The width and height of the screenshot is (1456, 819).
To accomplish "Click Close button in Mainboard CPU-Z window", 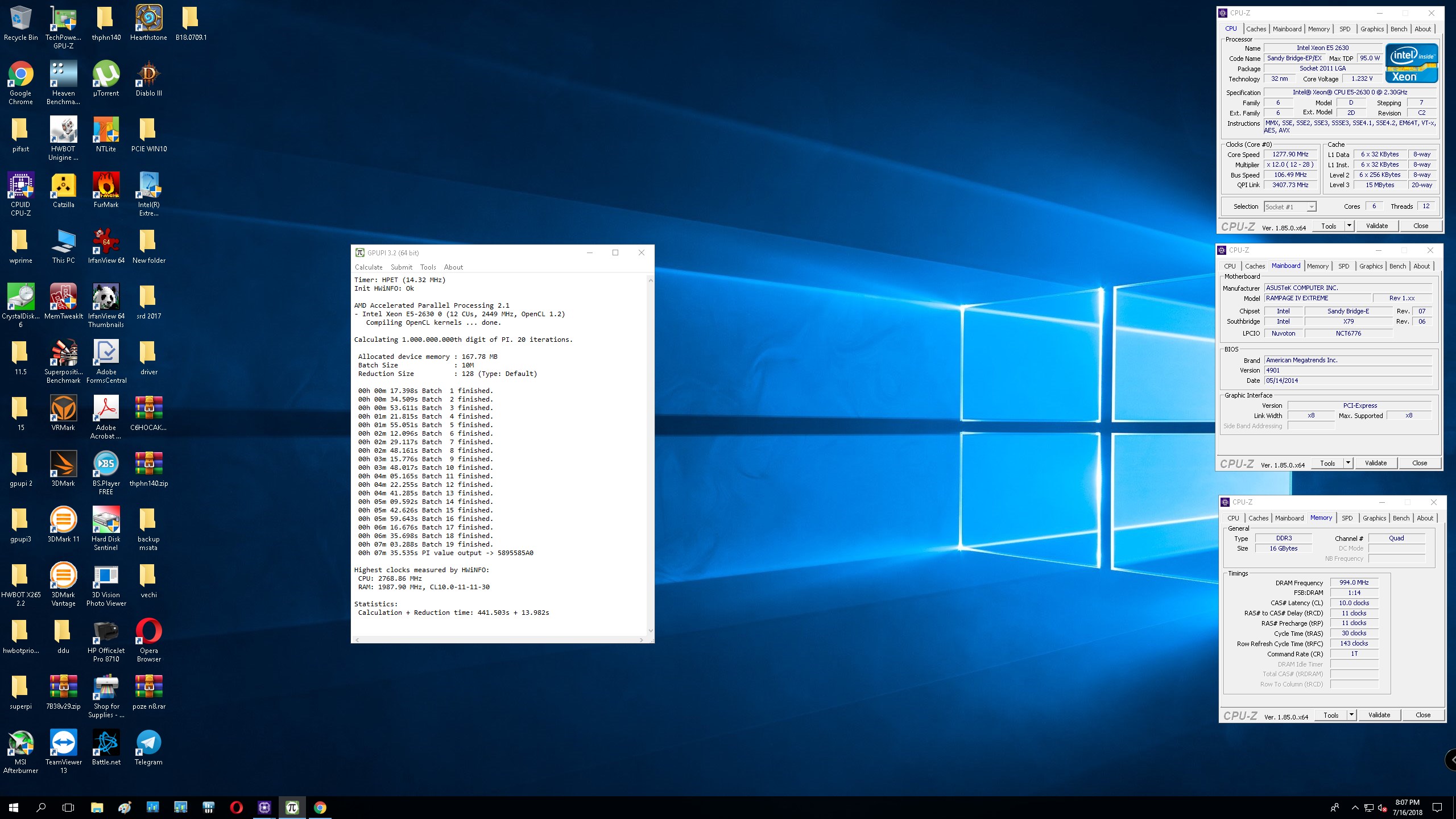I will pos(1420,463).
